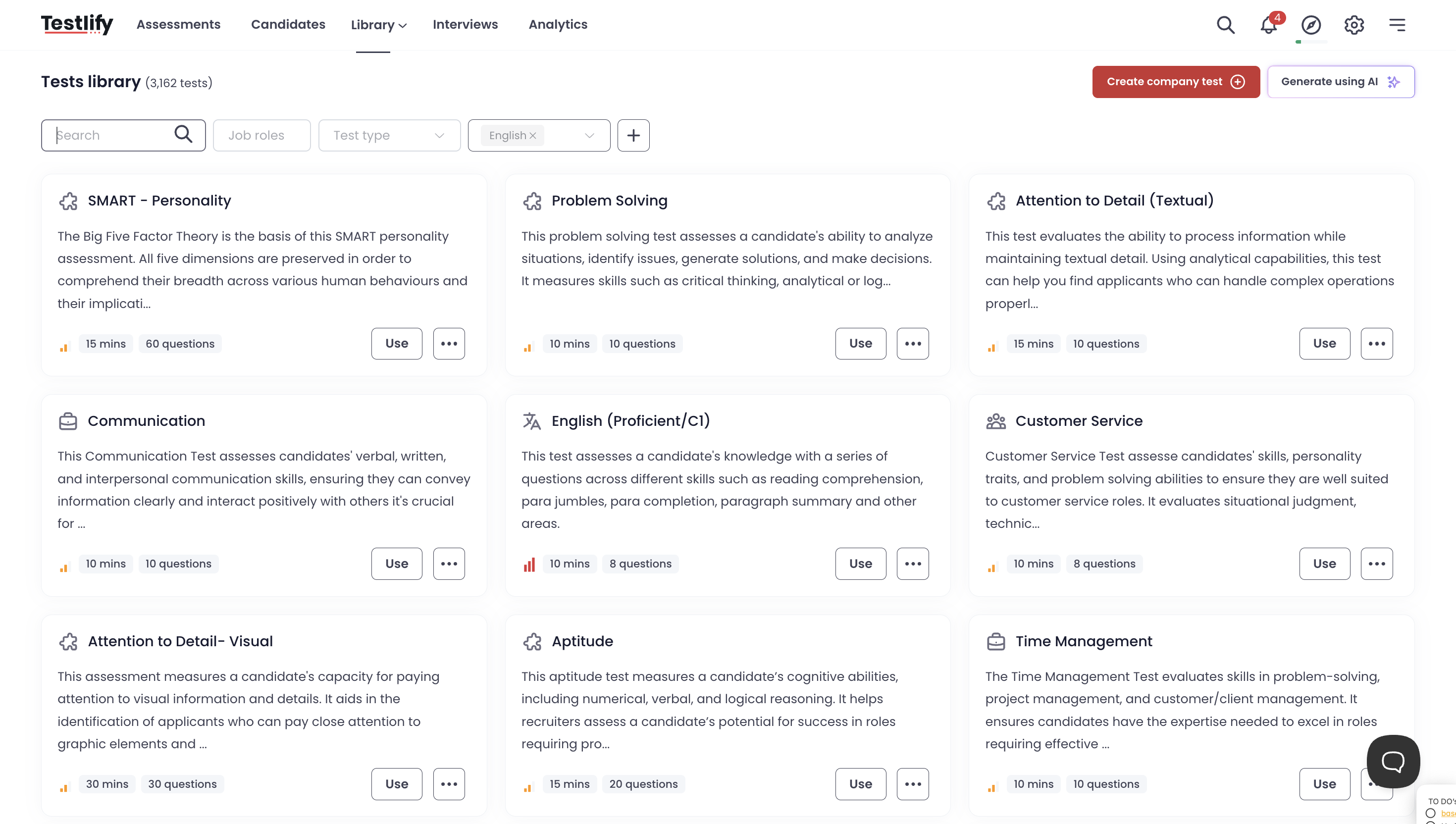Click the plus add-filter icon button
The height and width of the screenshot is (824, 1456).
[633, 135]
